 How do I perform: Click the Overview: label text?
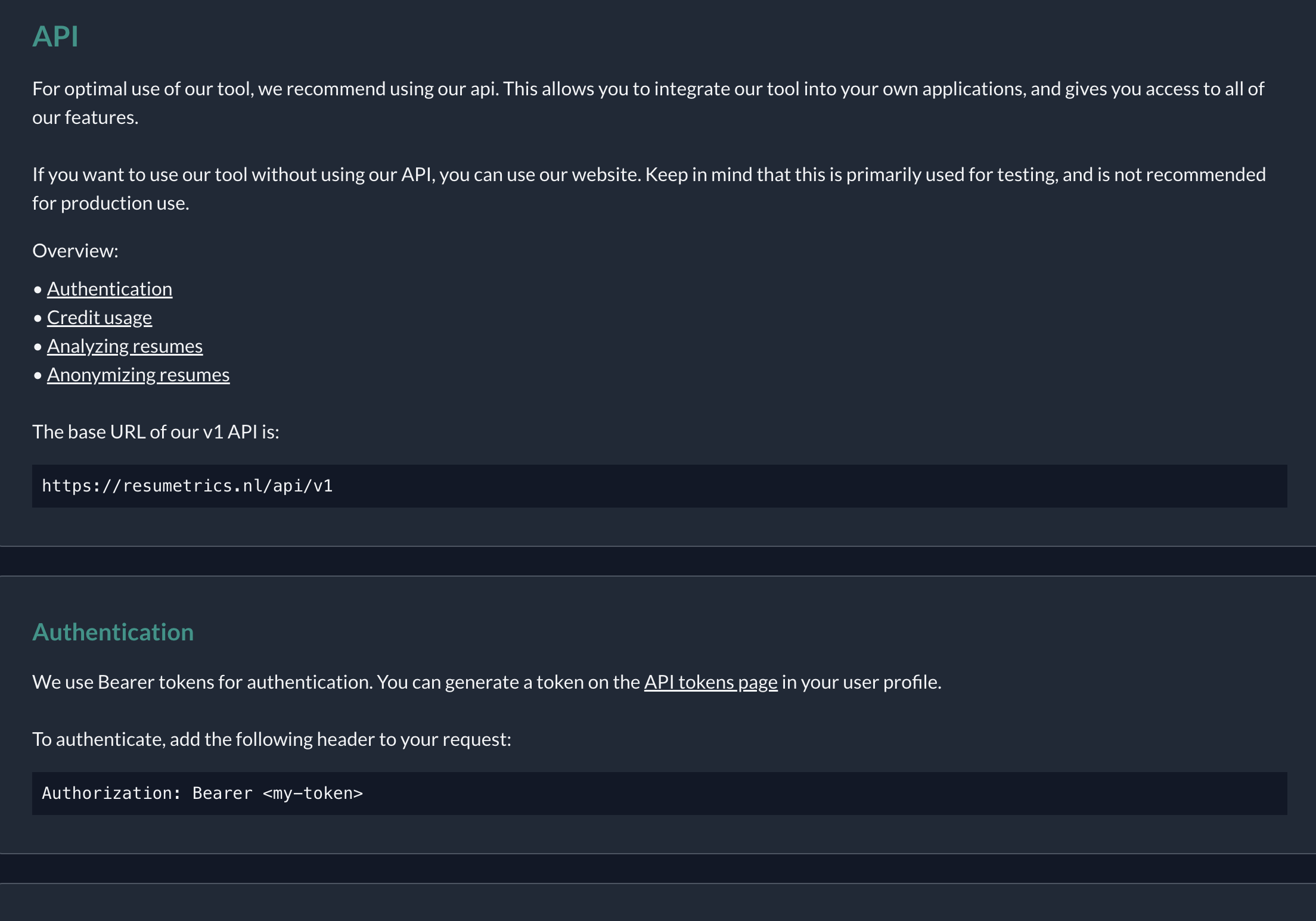[x=76, y=251]
